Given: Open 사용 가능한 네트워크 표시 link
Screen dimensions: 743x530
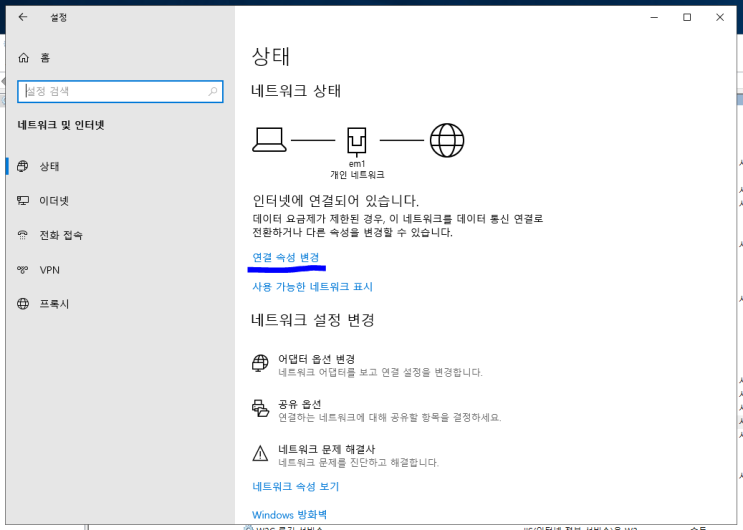Looking at the screenshot, I should (x=312, y=287).
